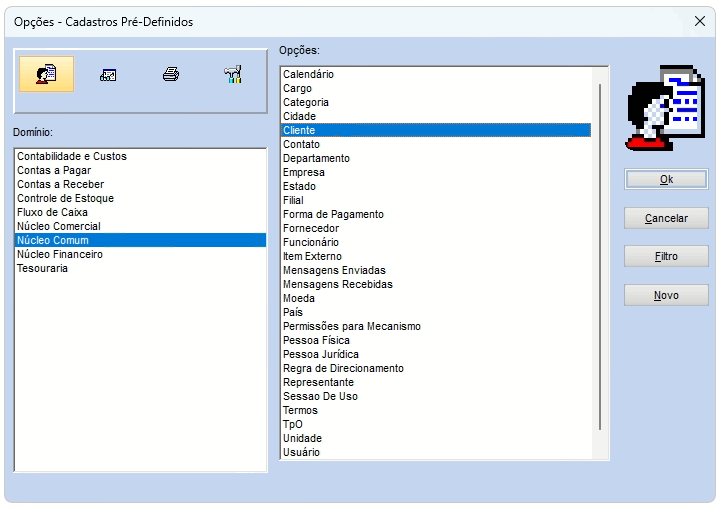Open the chart window toolbar icon
This screenshot has width=719, height=507.
(x=108, y=75)
